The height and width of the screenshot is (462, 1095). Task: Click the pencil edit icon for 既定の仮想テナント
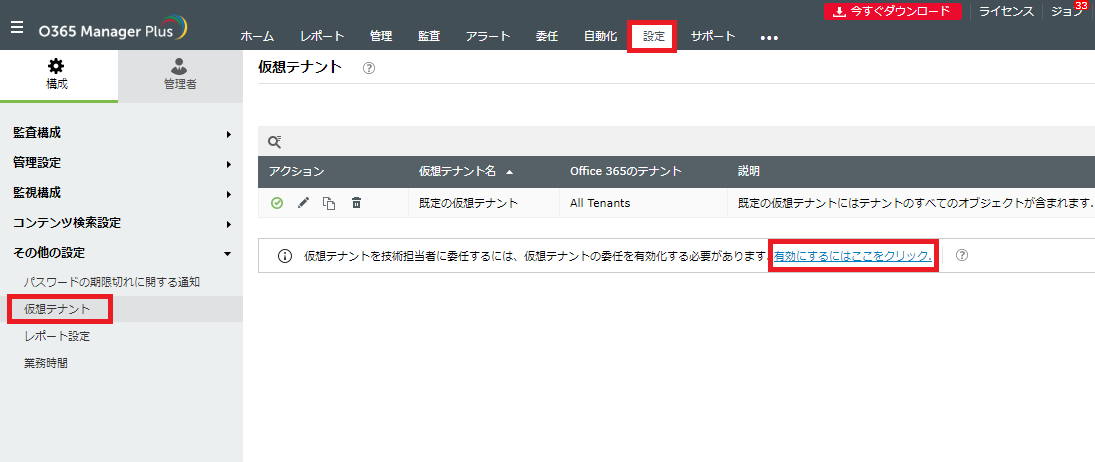tap(303, 203)
